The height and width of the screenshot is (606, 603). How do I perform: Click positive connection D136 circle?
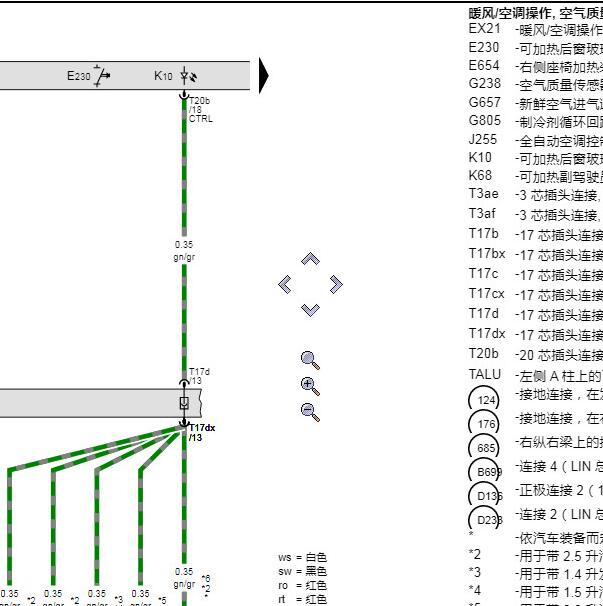coord(485,496)
